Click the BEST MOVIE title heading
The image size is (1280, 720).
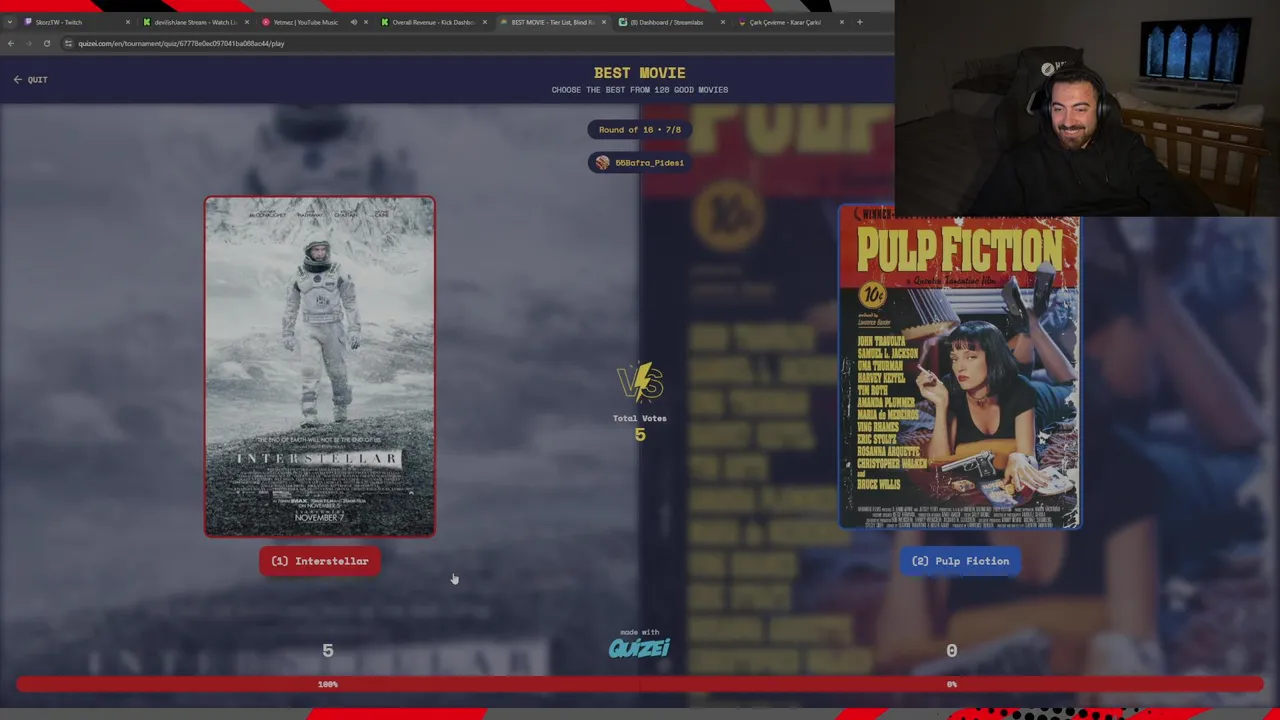[x=640, y=73]
